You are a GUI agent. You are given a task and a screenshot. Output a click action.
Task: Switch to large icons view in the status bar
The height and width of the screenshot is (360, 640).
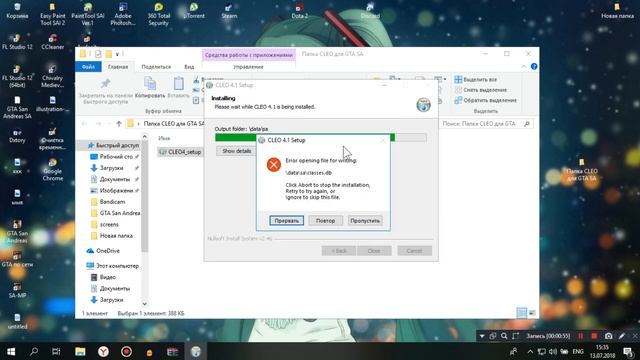coord(532,313)
